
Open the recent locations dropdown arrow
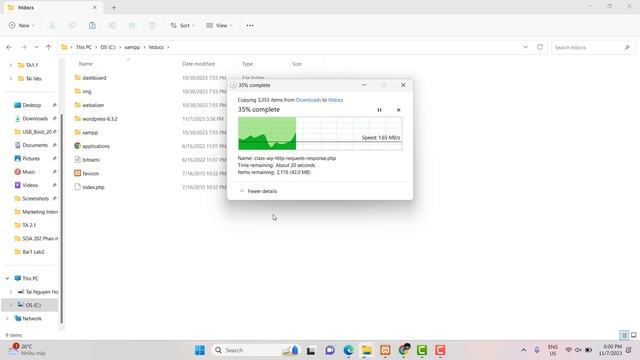point(36,47)
